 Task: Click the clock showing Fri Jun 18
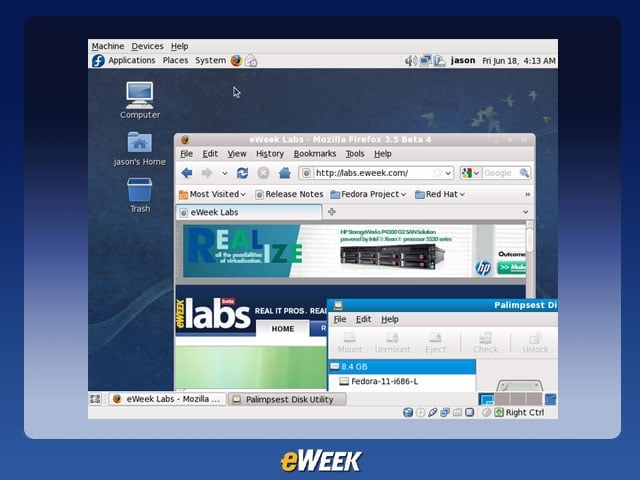(x=518, y=61)
